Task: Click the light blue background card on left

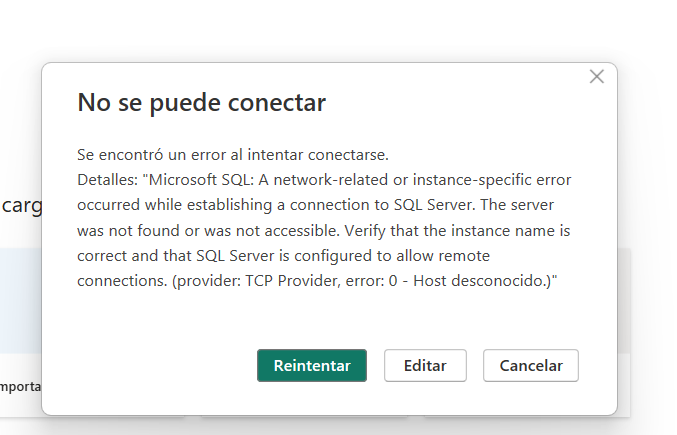Action: (20, 300)
